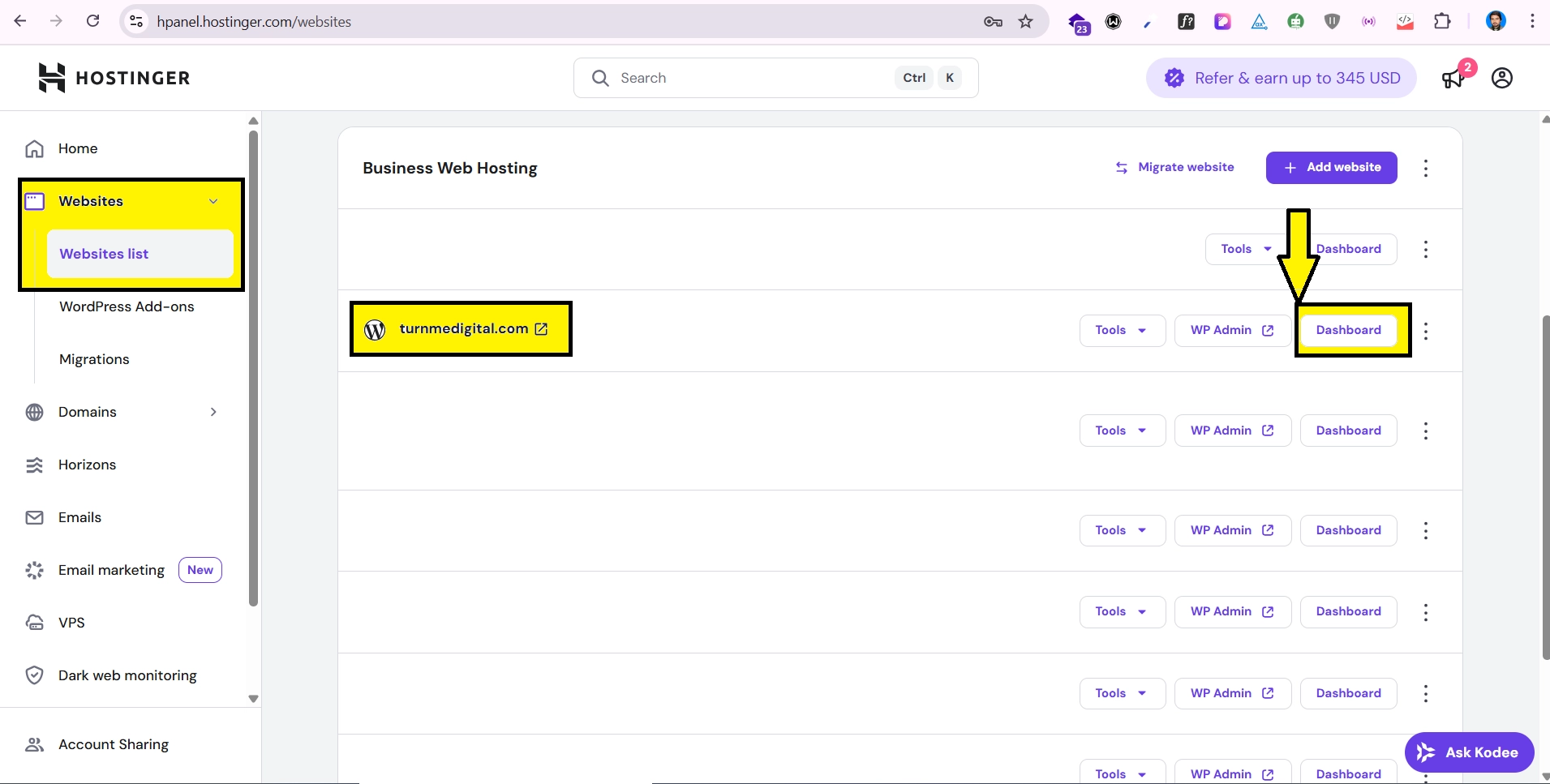Click the Hostinger logo
The width and height of the screenshot is (1550, 784).
pos(114,78)
